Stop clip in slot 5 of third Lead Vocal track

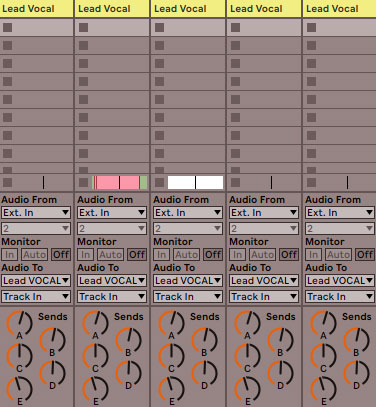click(159, 99)
